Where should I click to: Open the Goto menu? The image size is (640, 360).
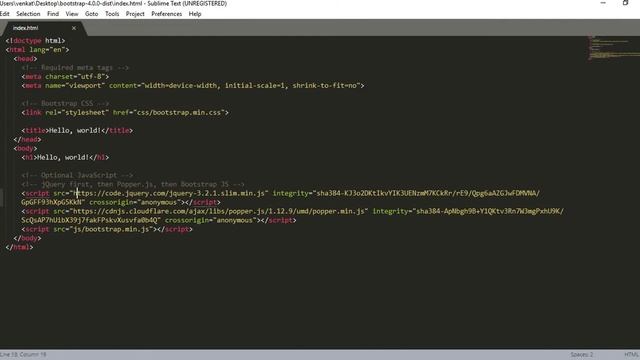(x=91, y=14)
